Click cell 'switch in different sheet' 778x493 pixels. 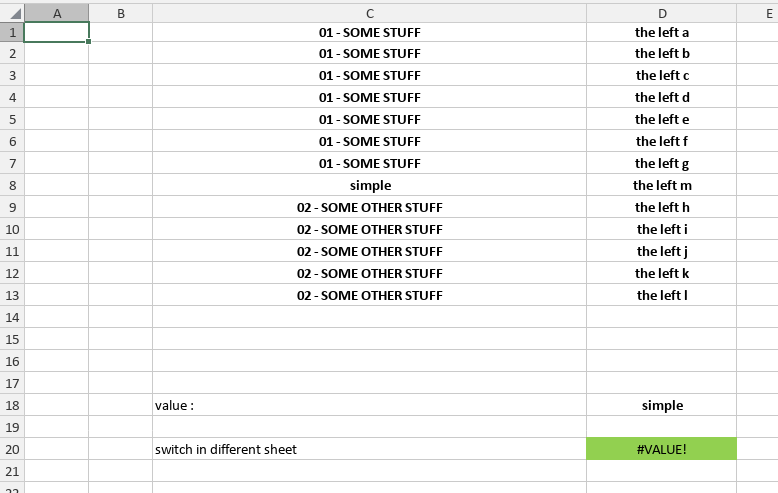tap(370, 449)
